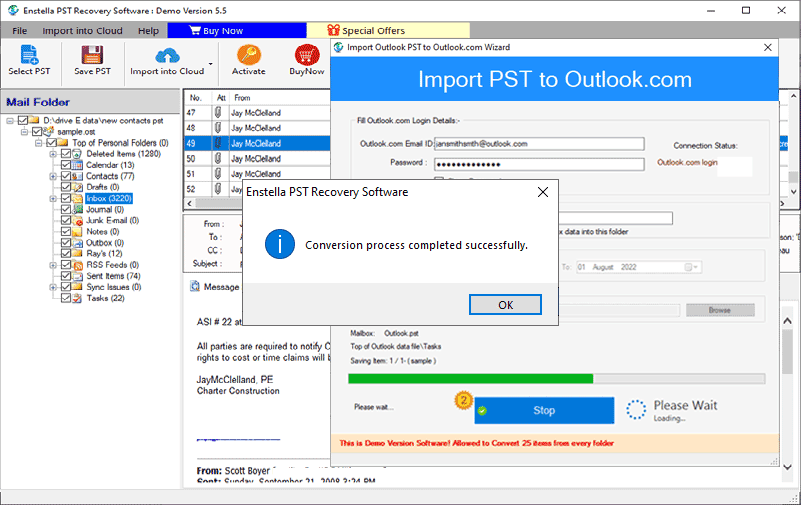Click the From column header
Screen dimensions: 801x505
[x=242, y=98]
